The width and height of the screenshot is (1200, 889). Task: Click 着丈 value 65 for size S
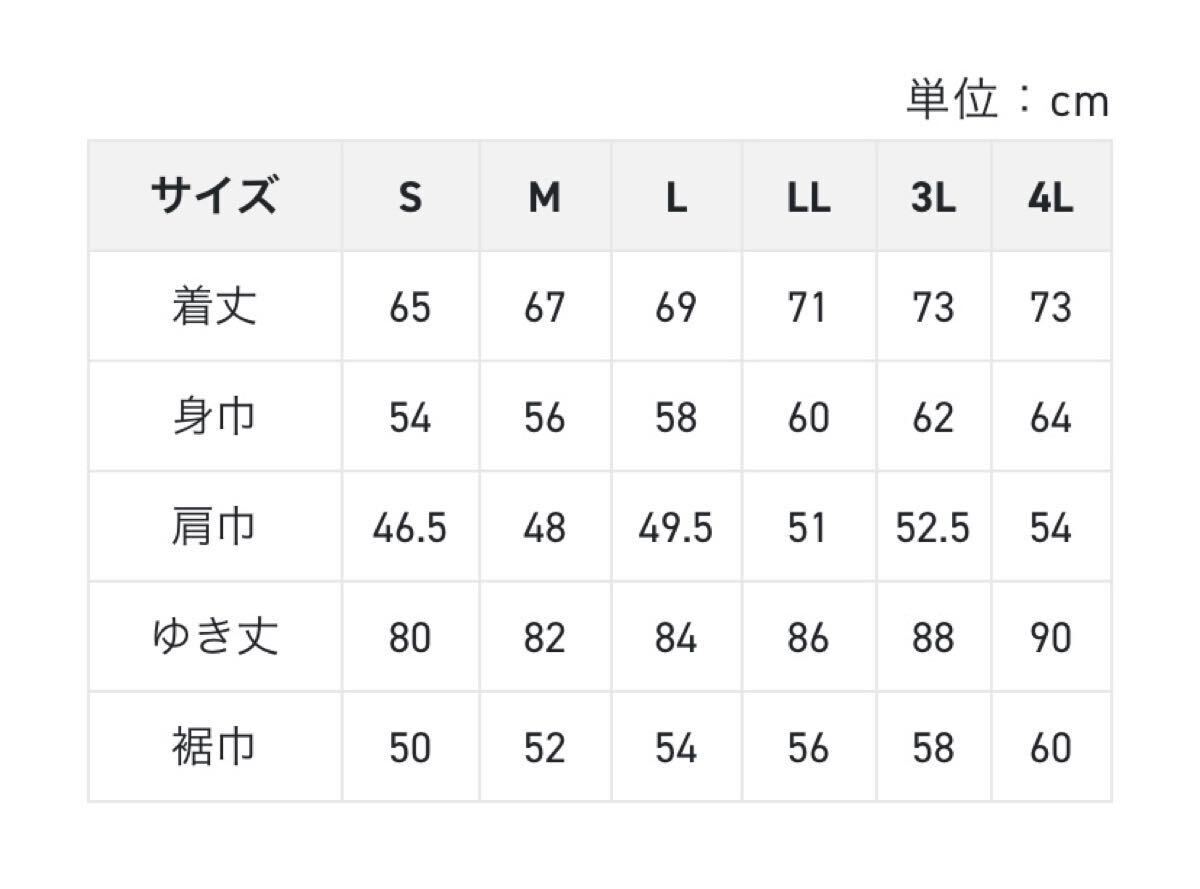pyautogui.click(x=410, y=307)
